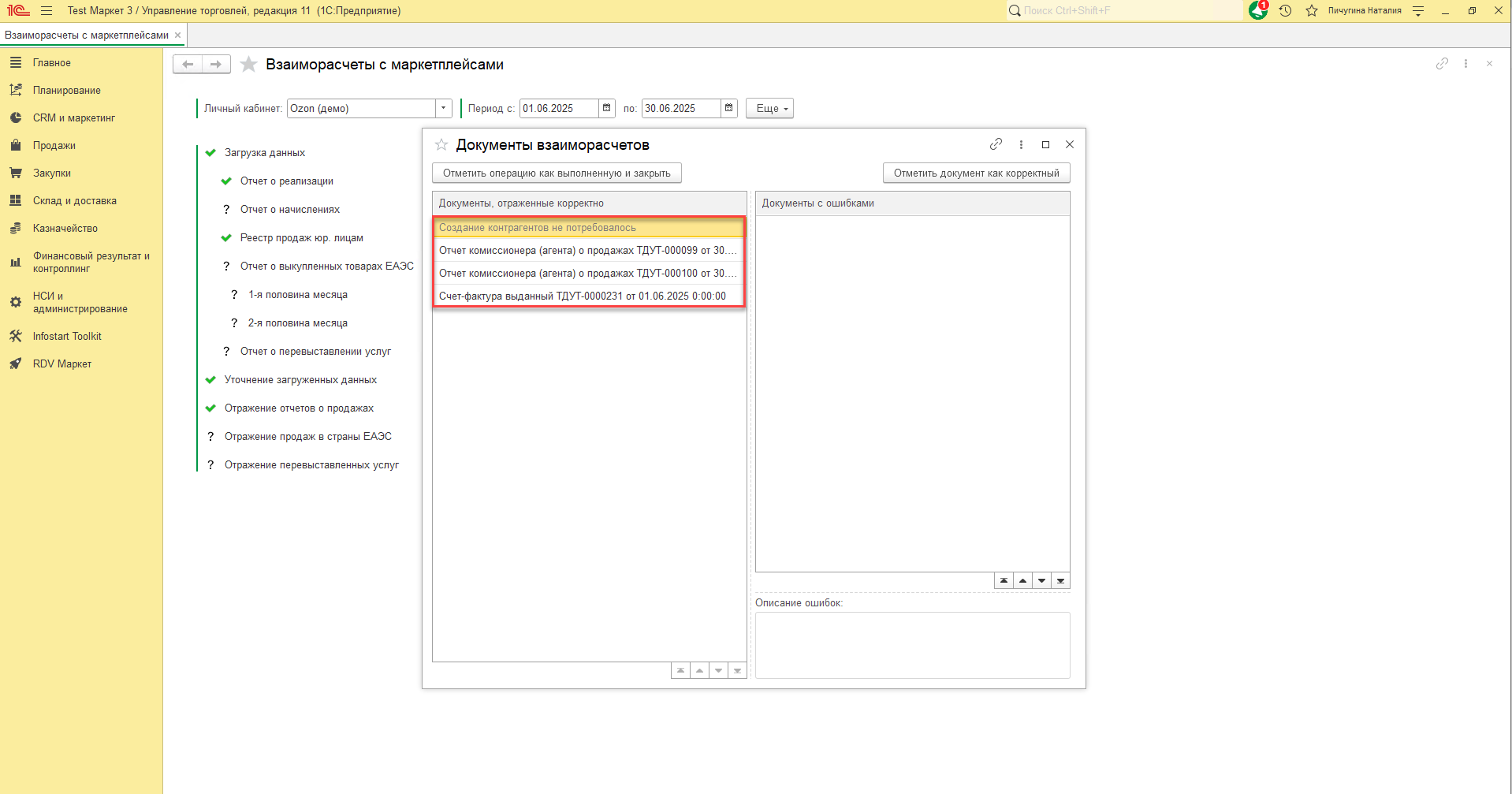The height and width of the screenshot is (794, 1512).
Task: Star the Документы взаиморасчетов dialog
Action: click(441, 145)
